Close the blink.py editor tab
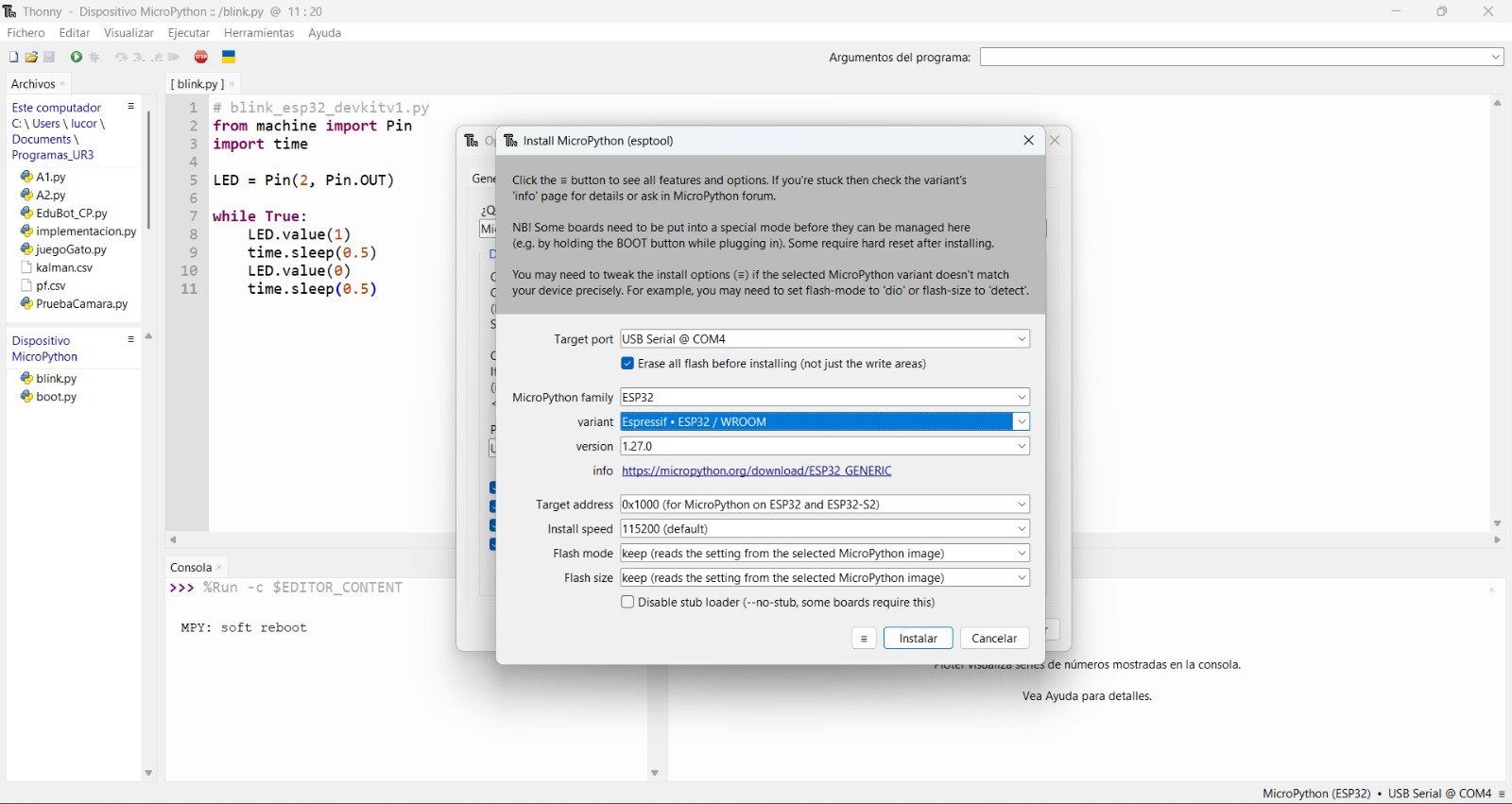The height and width of the screenshot is (804, 1512). (x=232, y=84)
